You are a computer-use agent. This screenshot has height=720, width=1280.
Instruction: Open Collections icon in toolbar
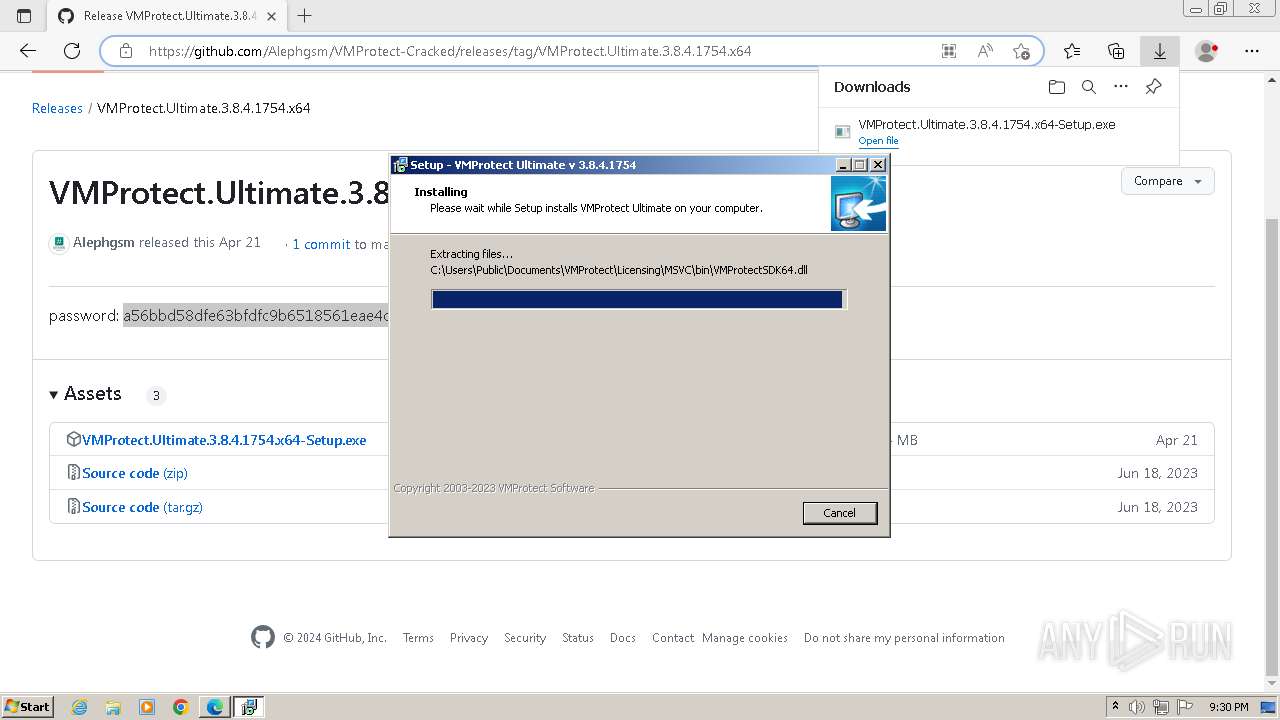pyautogui.click(x=1116, y=51)
